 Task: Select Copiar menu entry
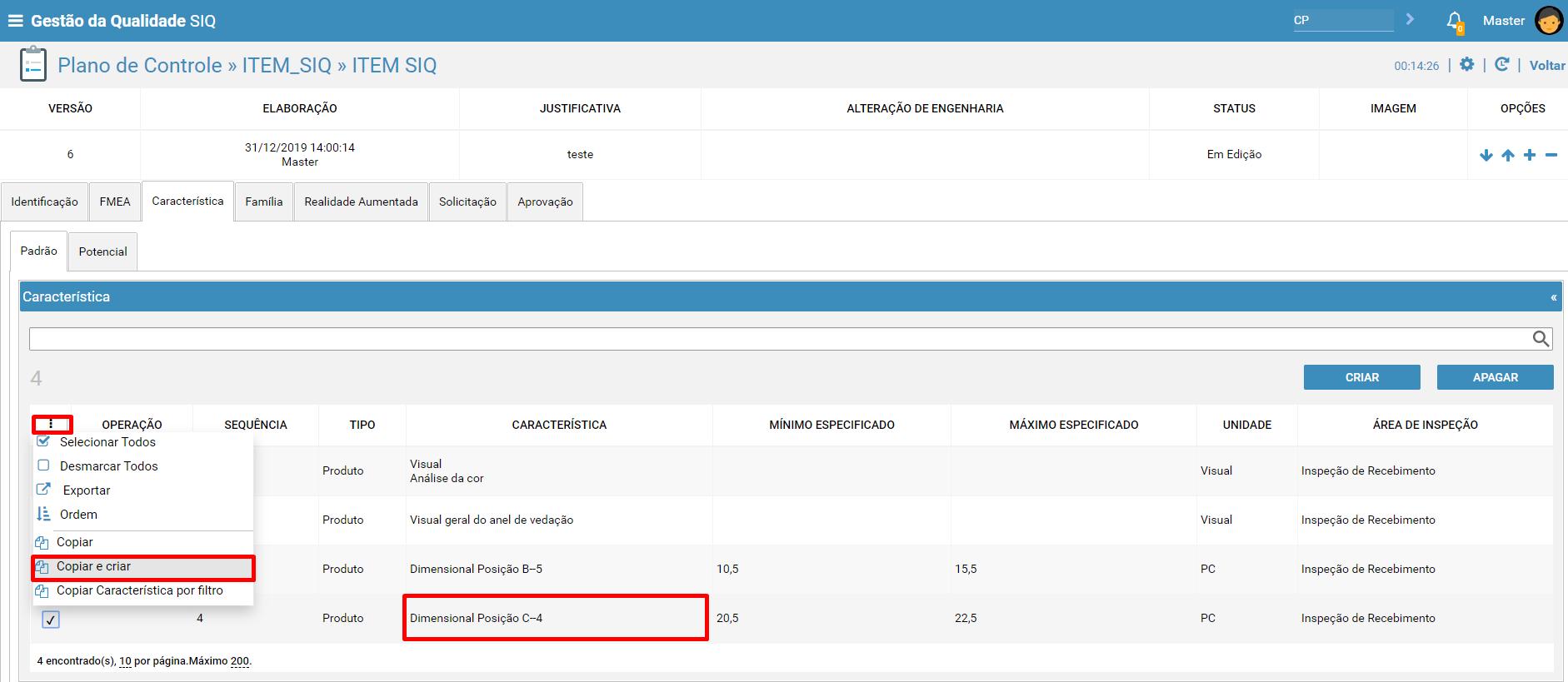tap(75, 542)
